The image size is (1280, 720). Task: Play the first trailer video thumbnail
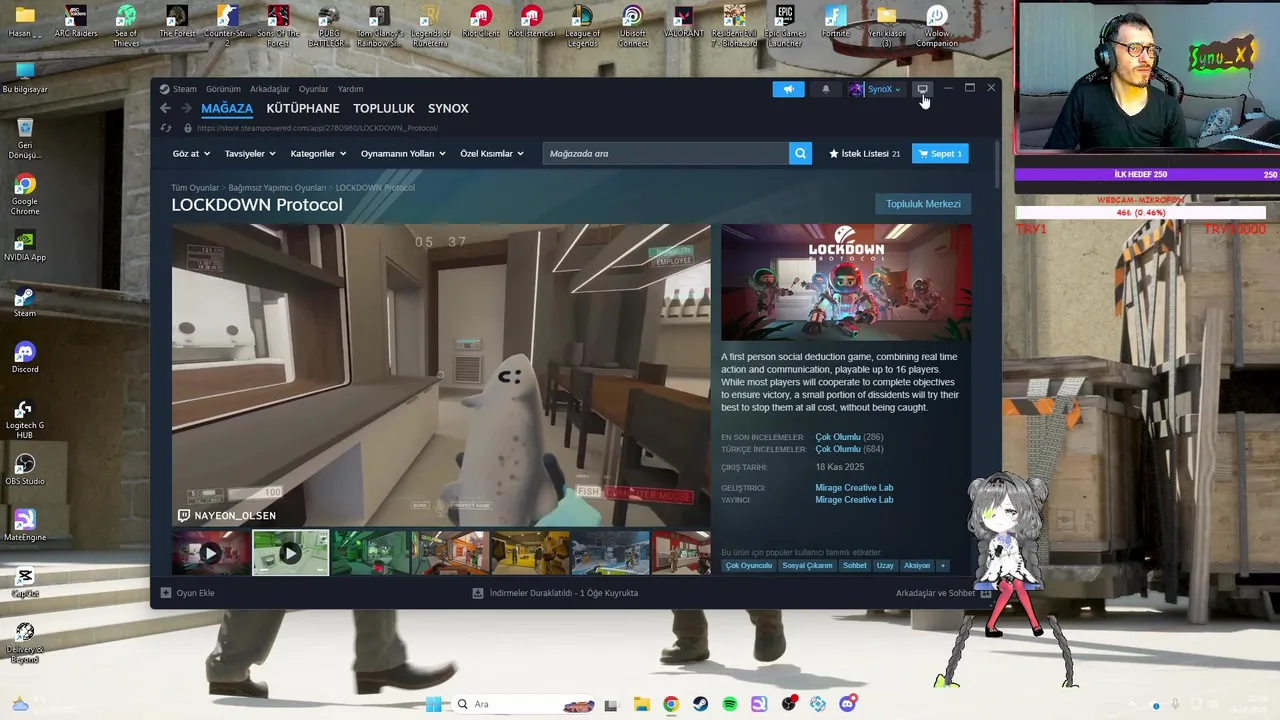[211, 553]
